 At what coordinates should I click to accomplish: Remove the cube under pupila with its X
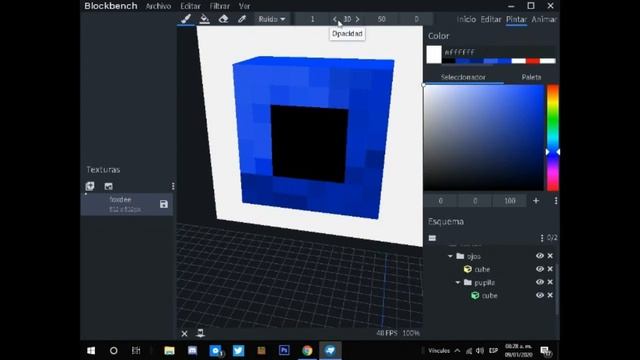click(550, 295)
